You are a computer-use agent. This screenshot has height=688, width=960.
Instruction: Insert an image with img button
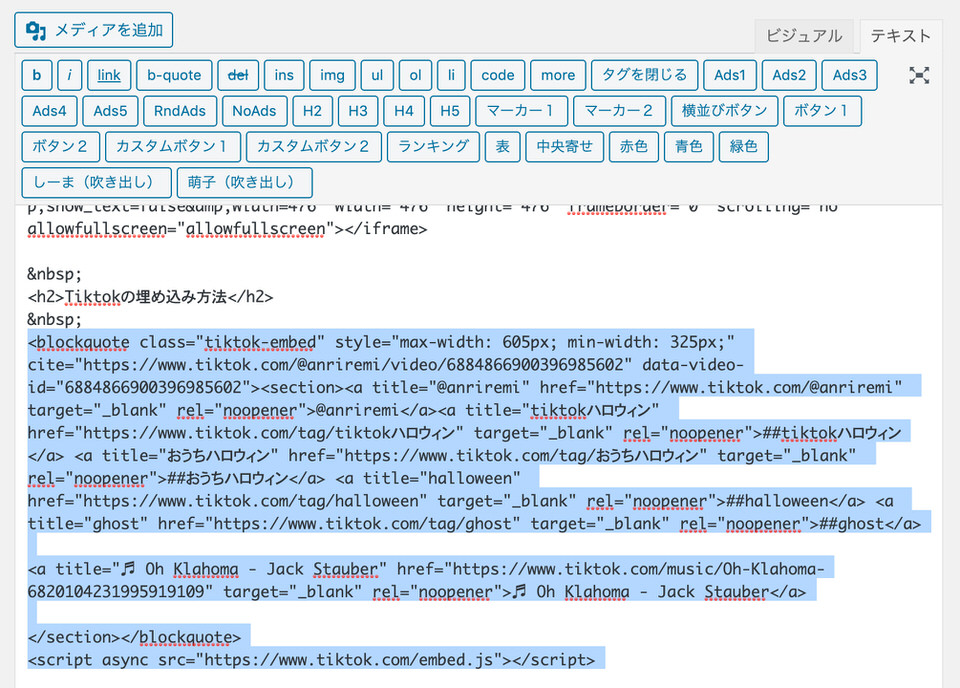(332, 75)
